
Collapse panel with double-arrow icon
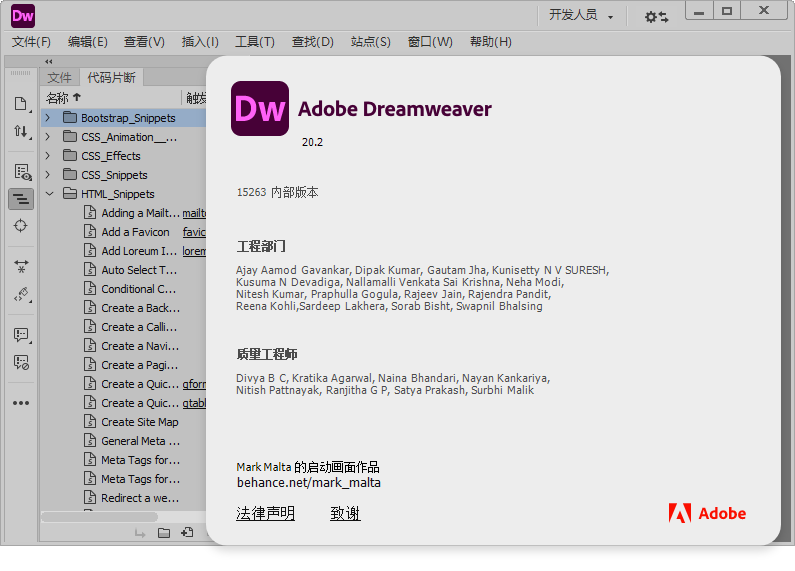tap(49, 61)
